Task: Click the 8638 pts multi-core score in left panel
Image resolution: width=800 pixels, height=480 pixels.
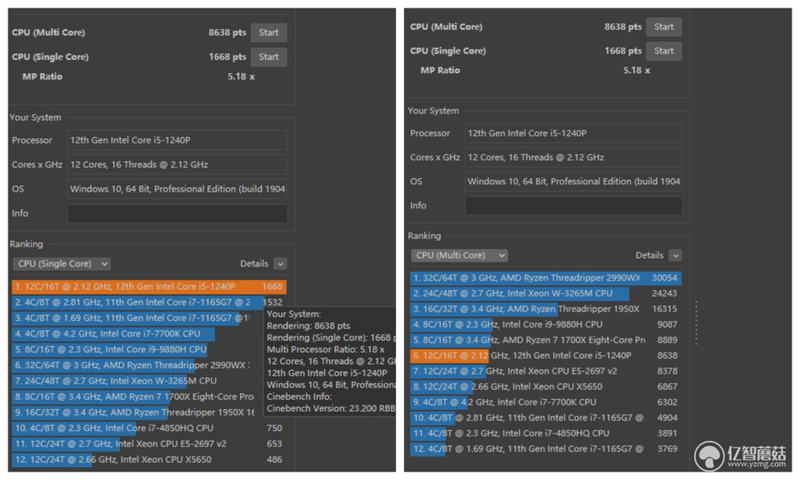Action: point(227,33)
